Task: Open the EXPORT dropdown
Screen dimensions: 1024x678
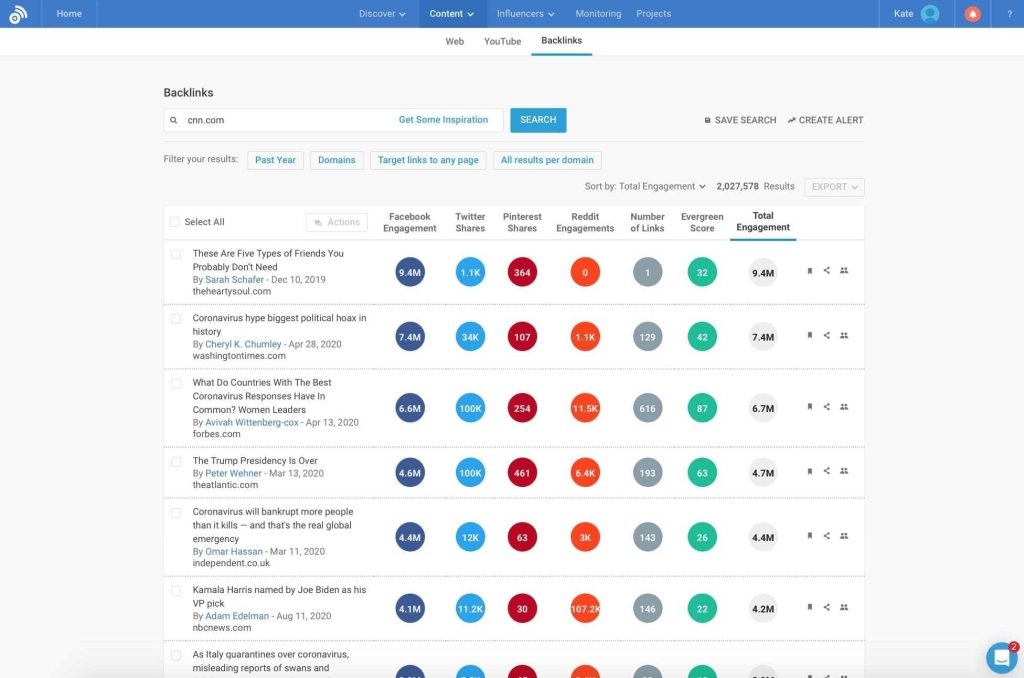Action: 834,186
